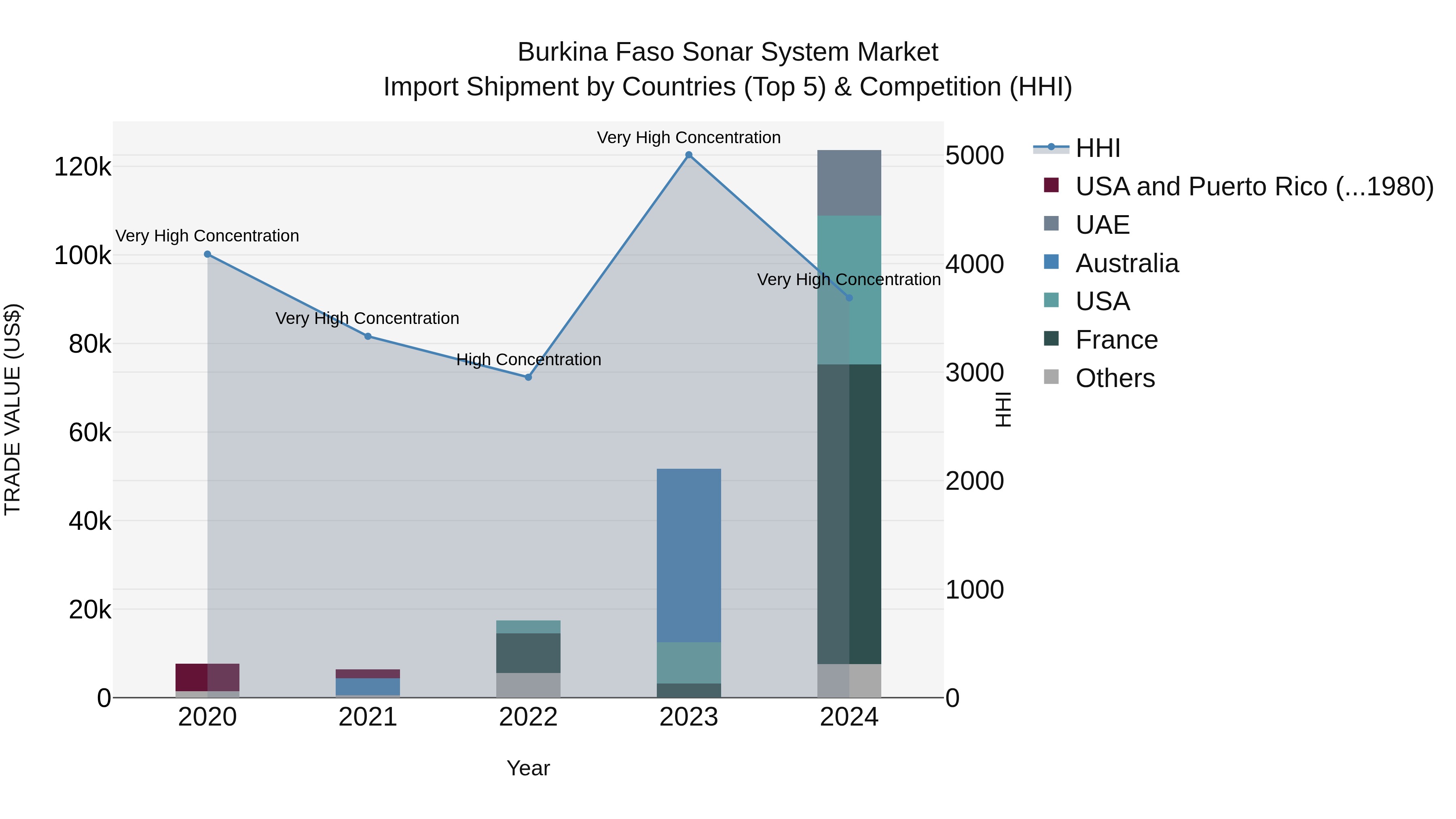Viewport: 1456px width, 819px height.
Task: Toggle the Others legend entry
Action: 1099,378
